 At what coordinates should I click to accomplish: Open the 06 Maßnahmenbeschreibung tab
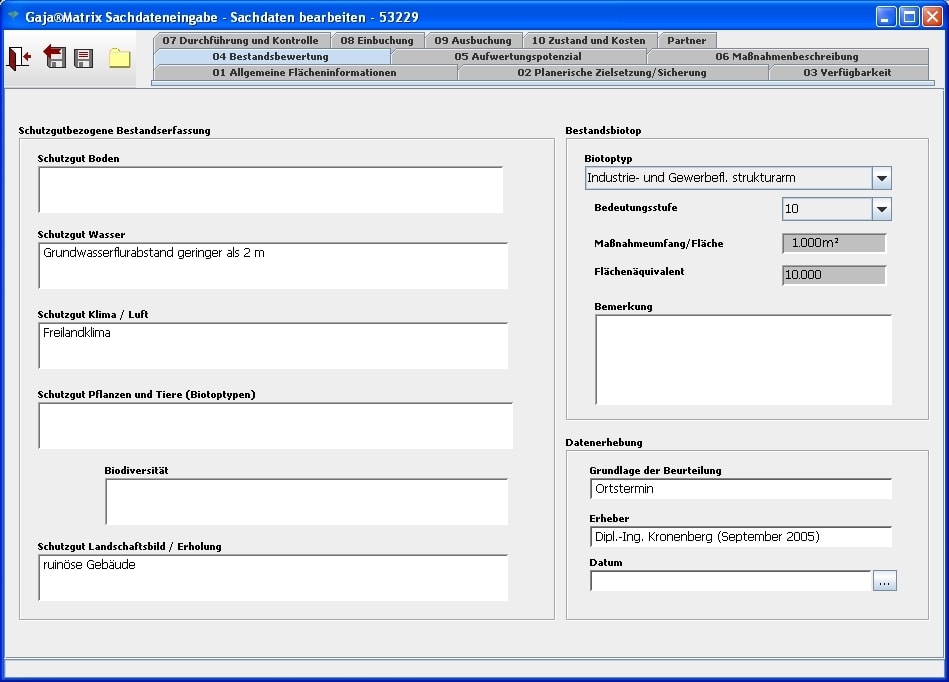(786, 57)
